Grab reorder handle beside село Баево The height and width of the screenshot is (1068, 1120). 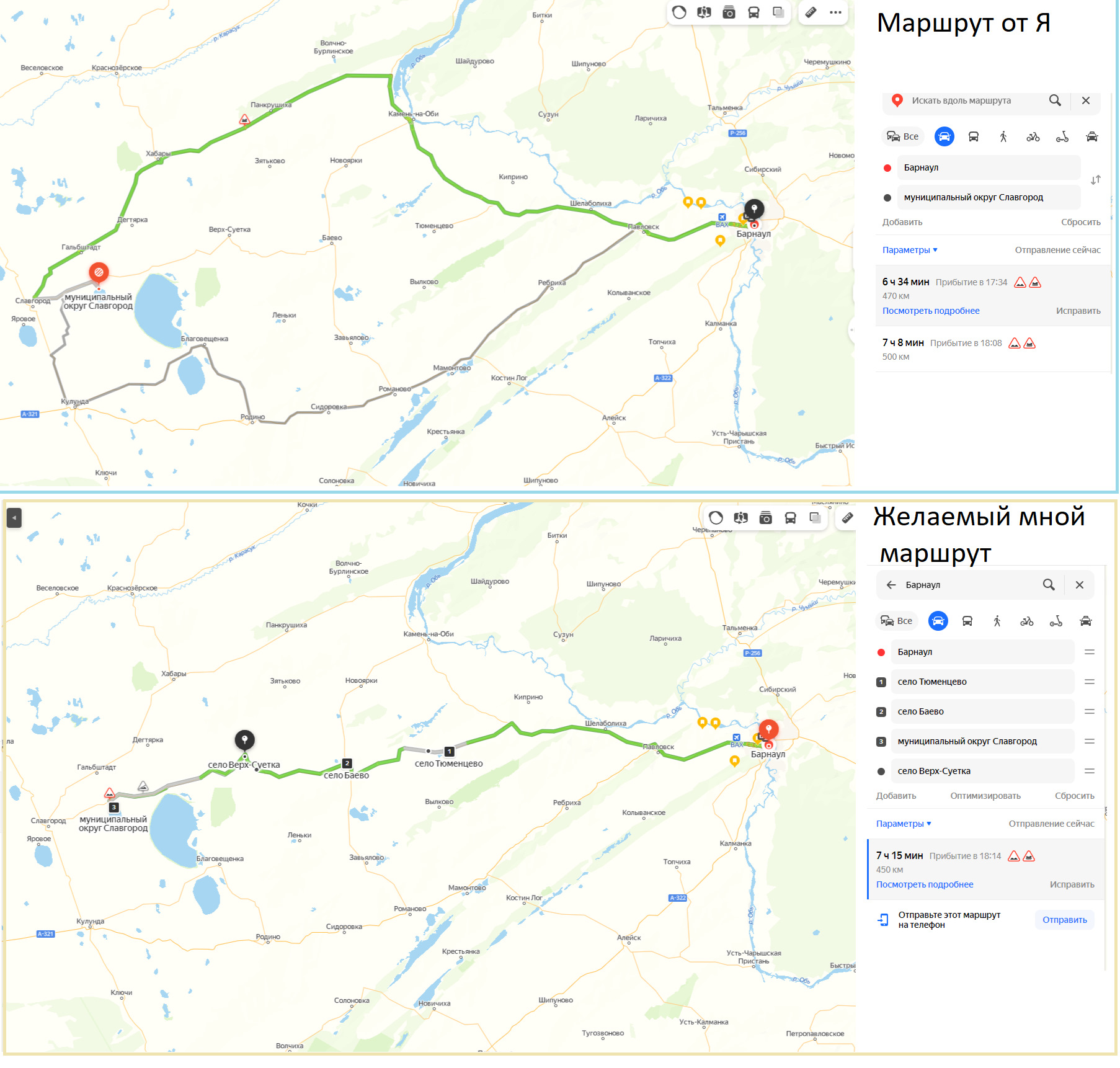pyautogui.click(x=1090, y=711)
